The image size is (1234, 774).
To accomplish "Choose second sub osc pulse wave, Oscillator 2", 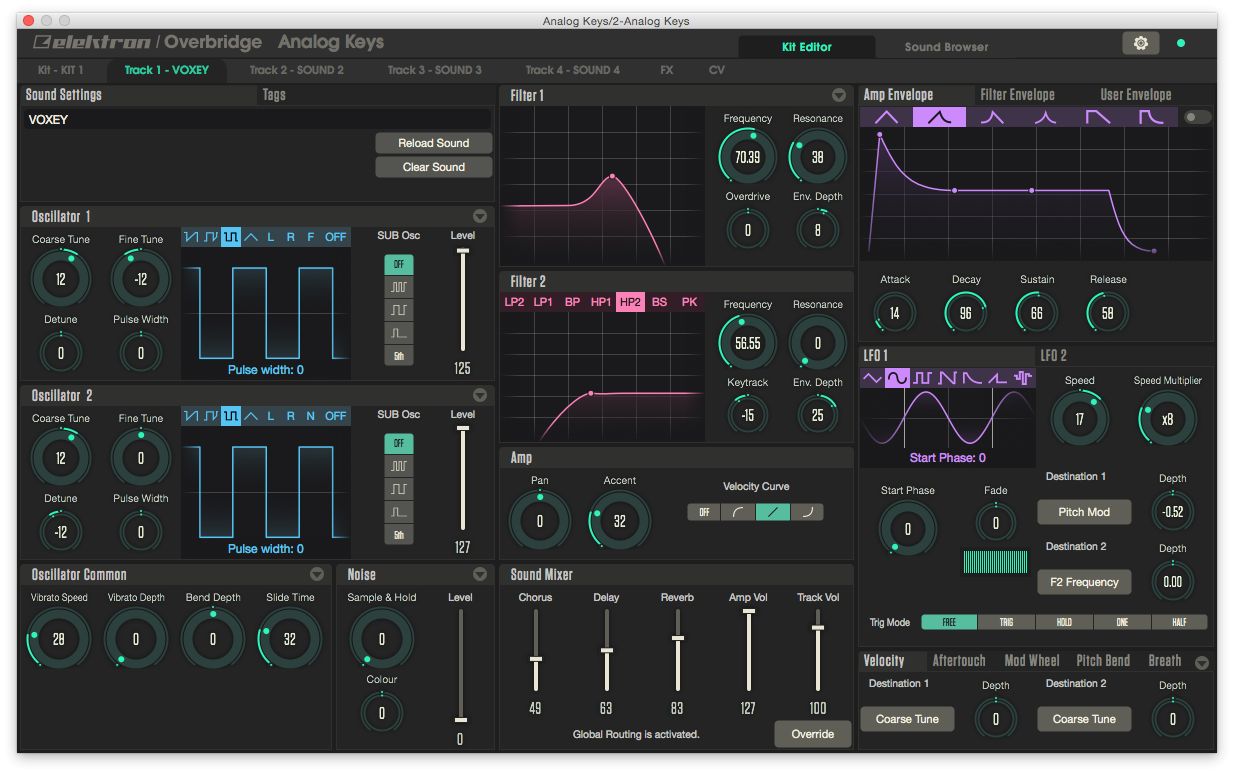I will point(398,489).
